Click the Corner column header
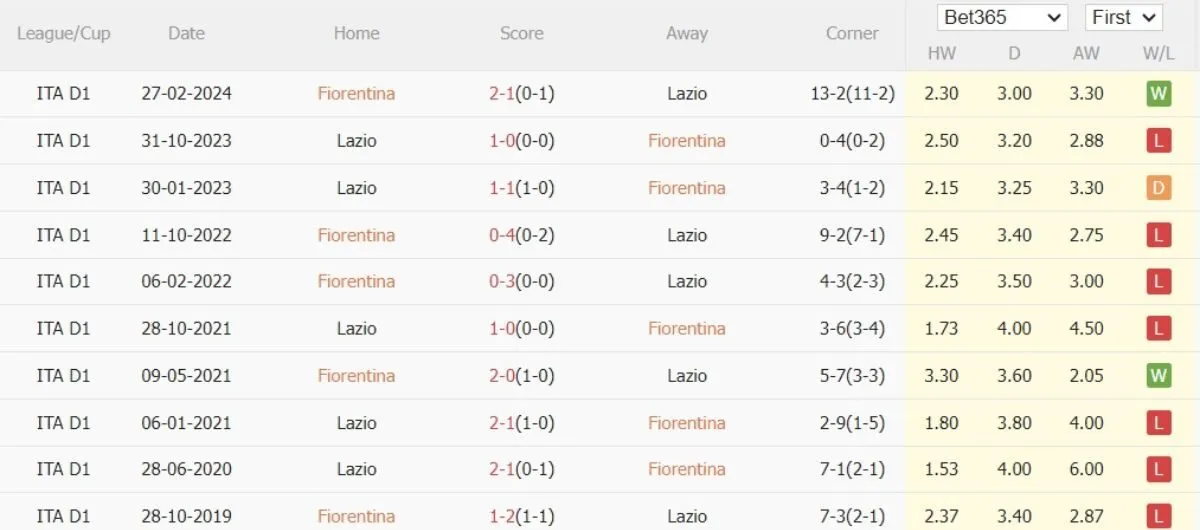Viewport: 1200px width, 530px height. point(852,33)
